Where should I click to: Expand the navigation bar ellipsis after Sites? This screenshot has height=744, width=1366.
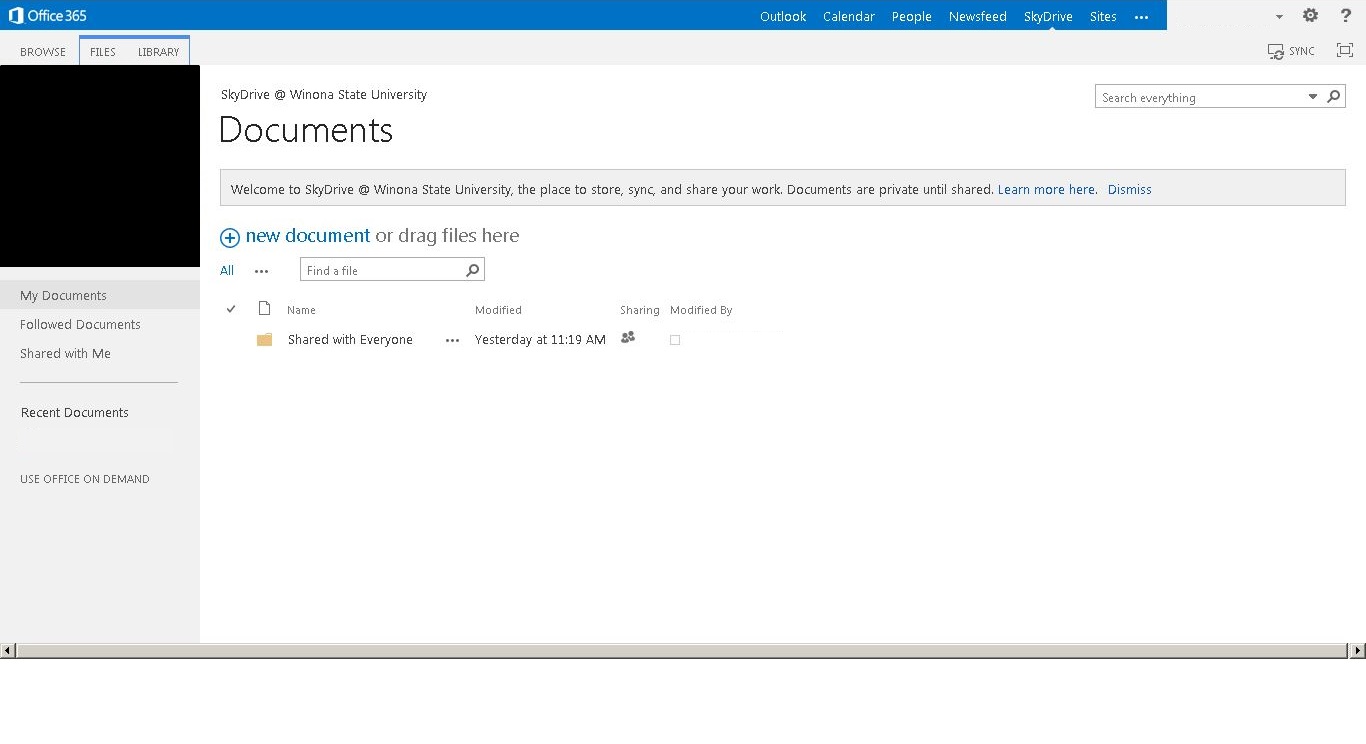tap(1141, 17)
